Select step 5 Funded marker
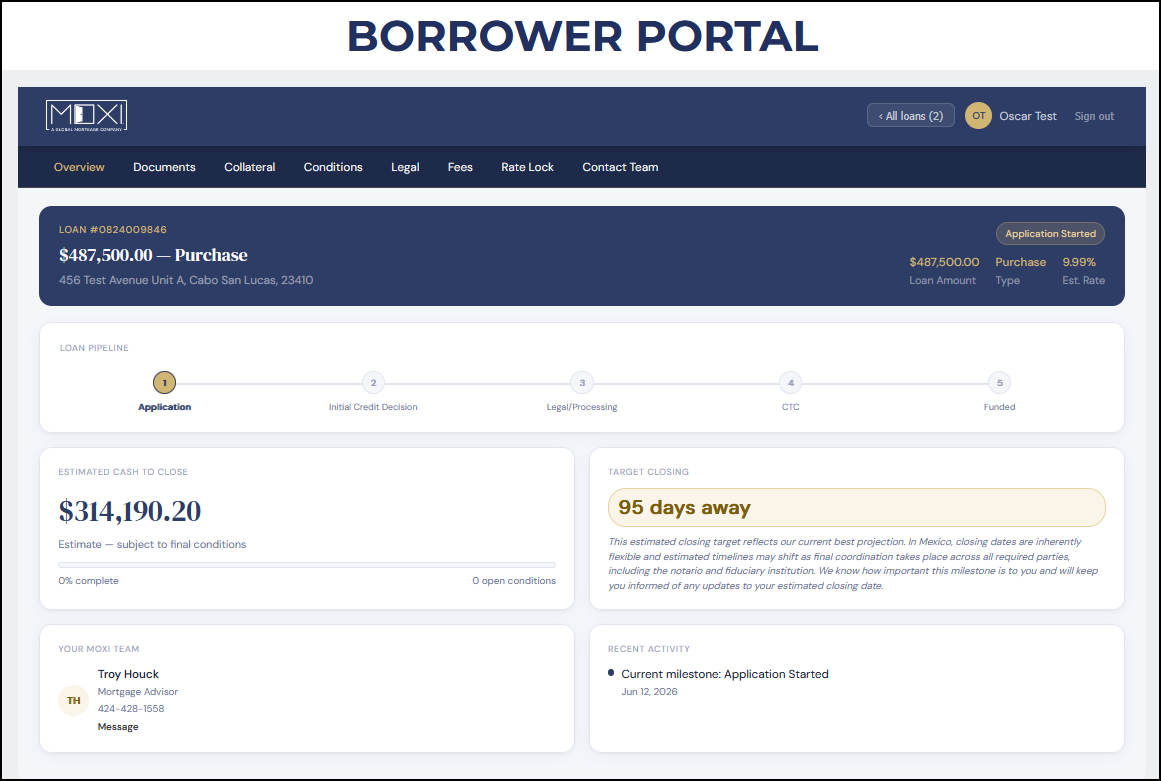The width and height of the screenshot is (1161, 781). [1000, 383]
